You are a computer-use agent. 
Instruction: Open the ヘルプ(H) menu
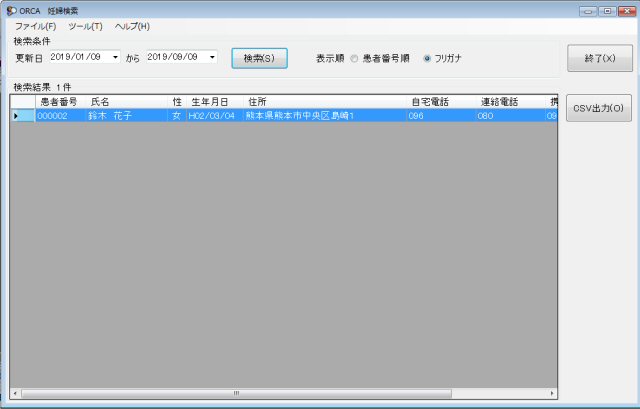tap(132, 27)
